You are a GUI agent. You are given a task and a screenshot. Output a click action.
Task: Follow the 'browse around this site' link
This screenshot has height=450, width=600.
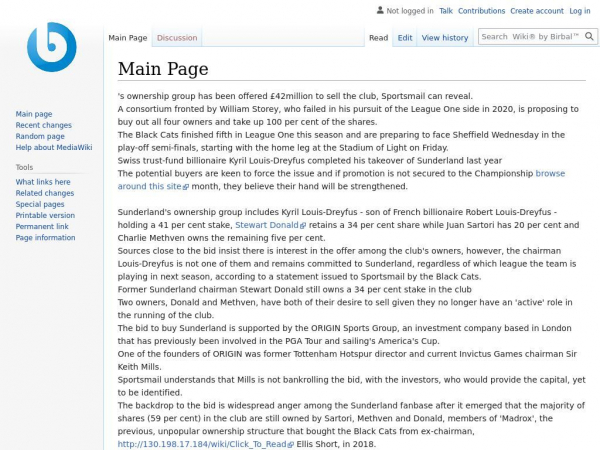tap(149, 186)
